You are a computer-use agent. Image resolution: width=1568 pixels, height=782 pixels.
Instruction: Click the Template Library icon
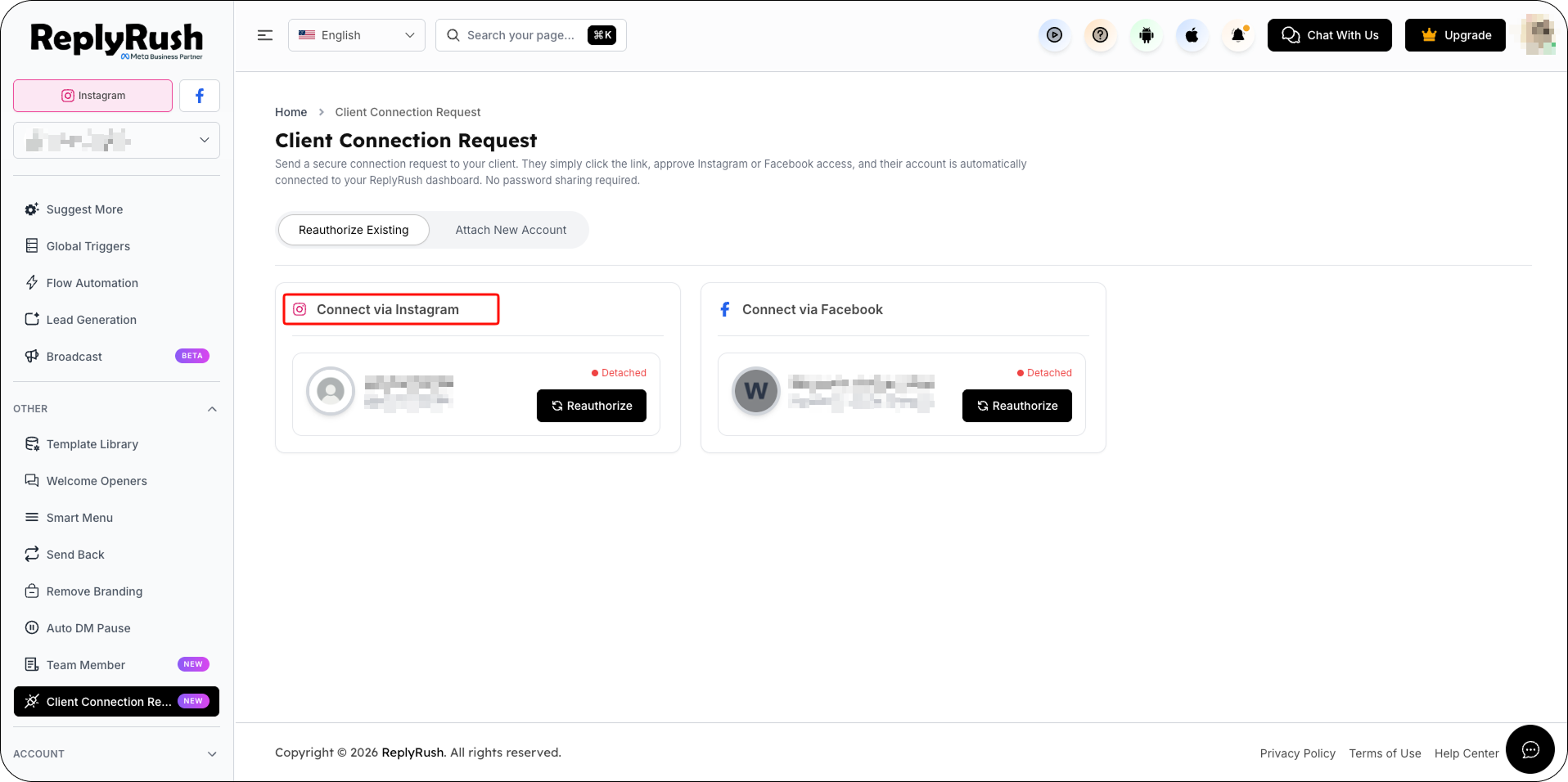click(x=32, y=444)
